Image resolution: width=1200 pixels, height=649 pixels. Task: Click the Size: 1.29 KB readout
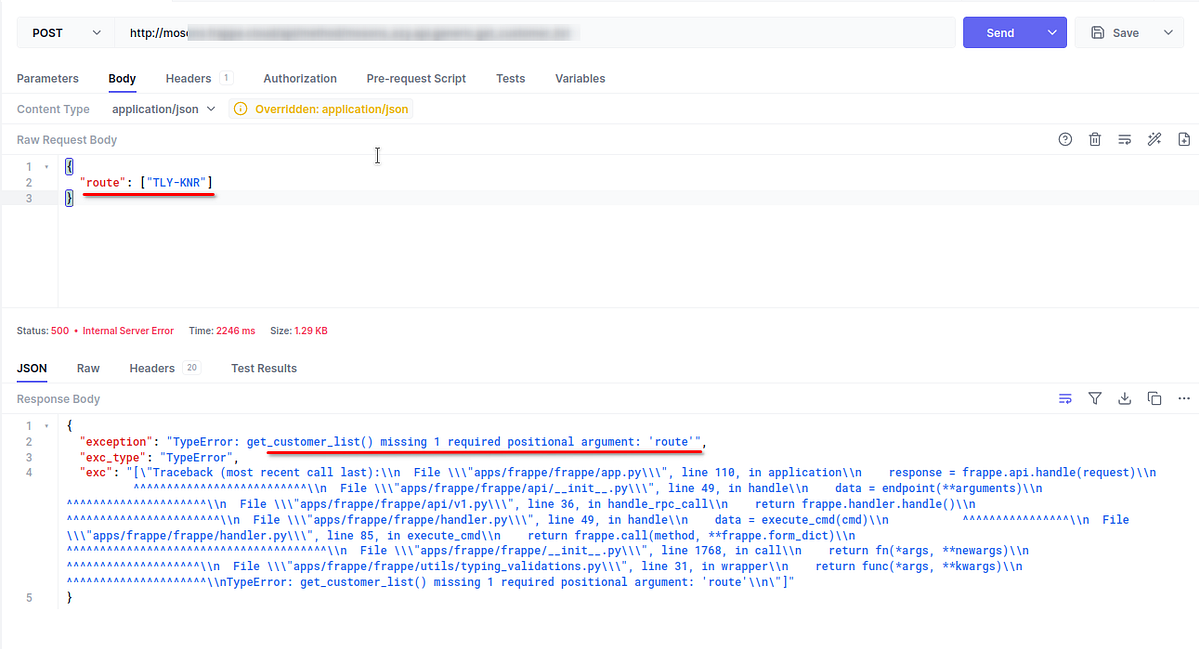click(x=299, y=330)
